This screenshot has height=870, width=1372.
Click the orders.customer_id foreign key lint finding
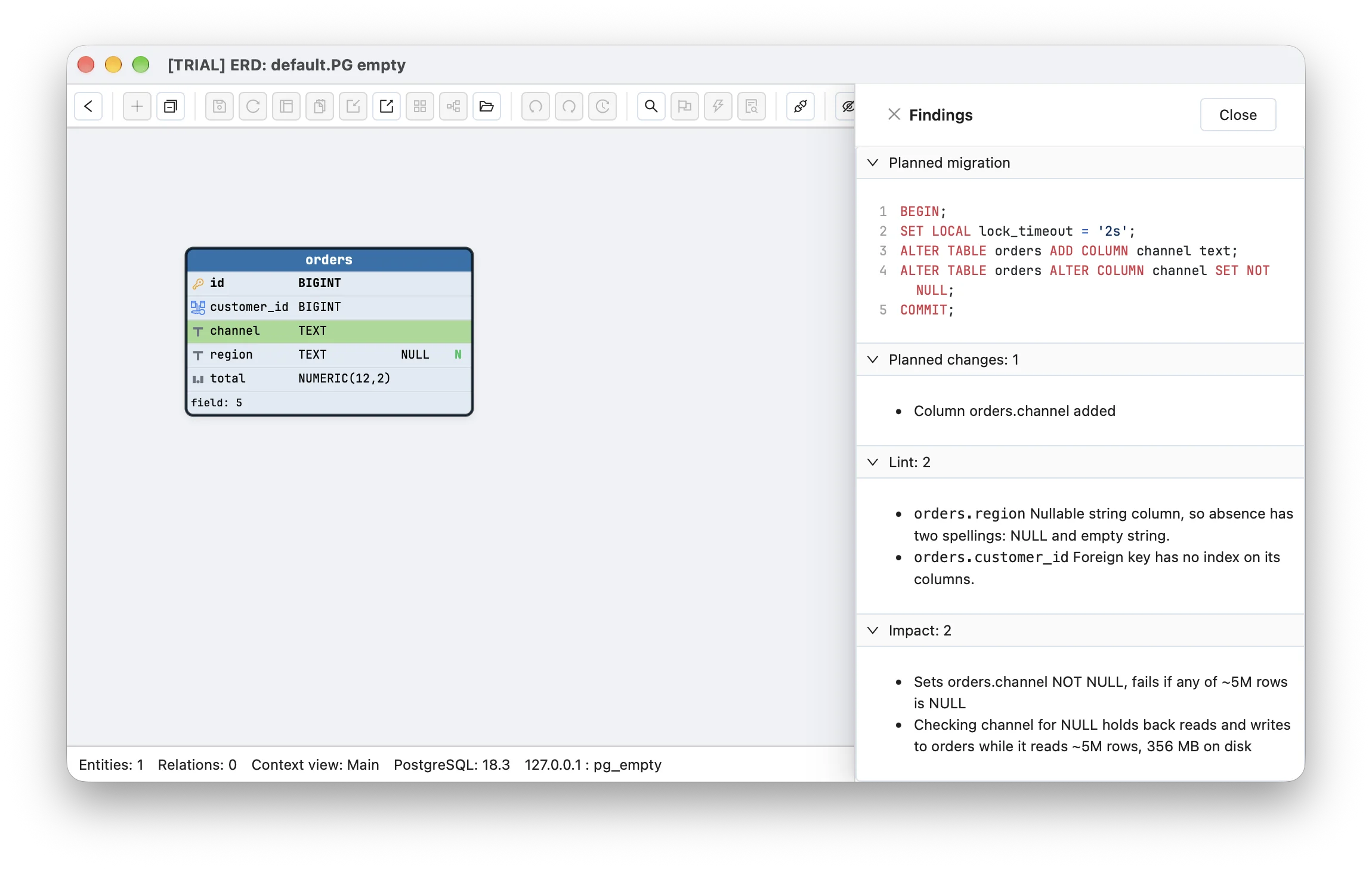[x=1097, y=567]
